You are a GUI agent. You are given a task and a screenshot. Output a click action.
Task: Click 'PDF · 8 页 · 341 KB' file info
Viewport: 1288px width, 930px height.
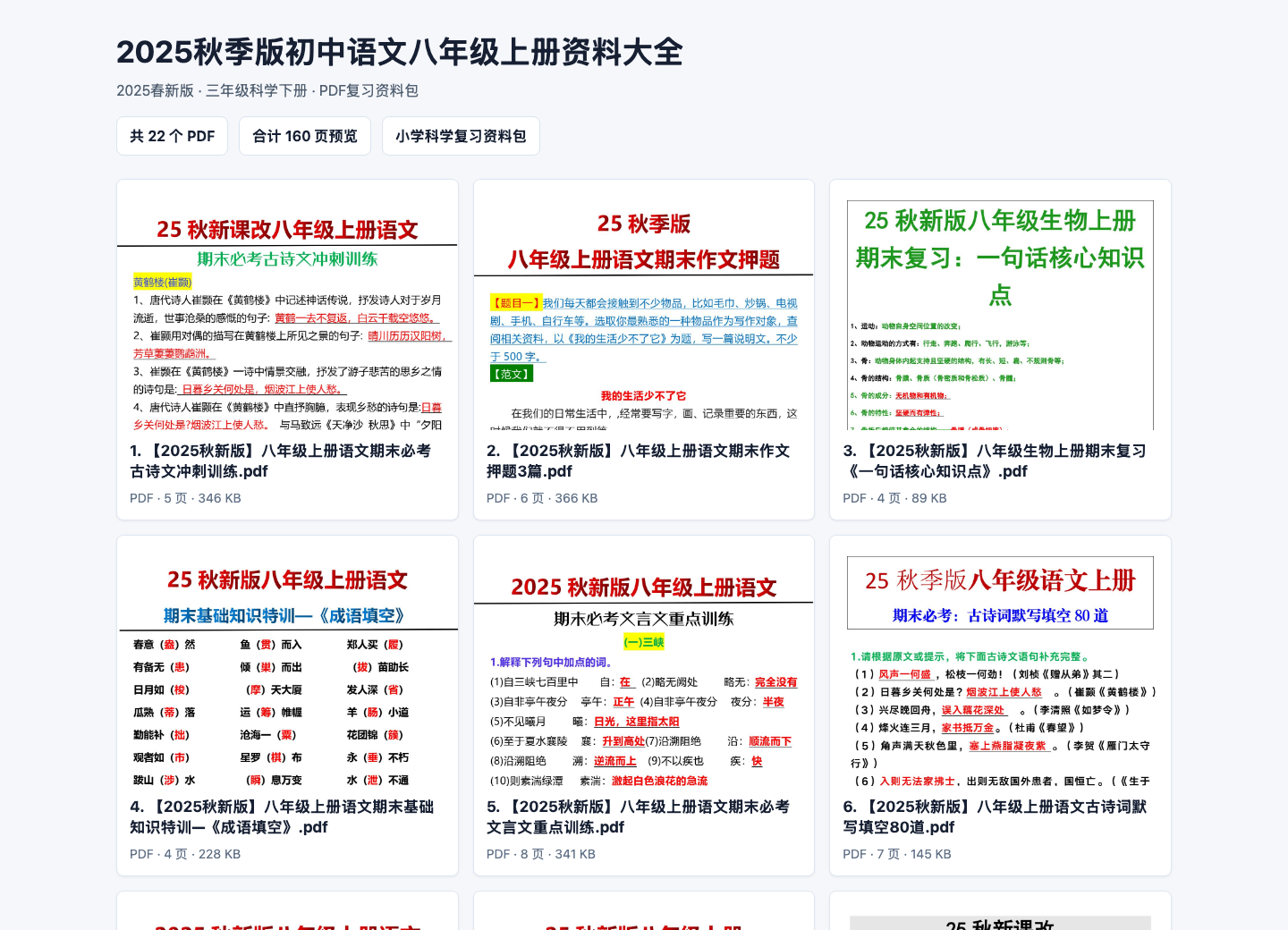(x=541, y=854)
